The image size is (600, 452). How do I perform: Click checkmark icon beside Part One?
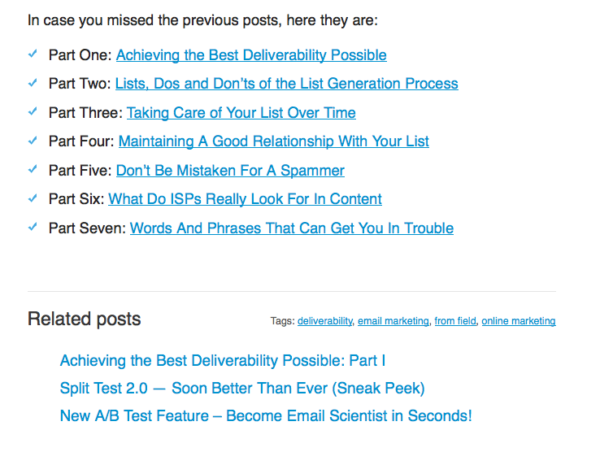click(x=33, y=54)
